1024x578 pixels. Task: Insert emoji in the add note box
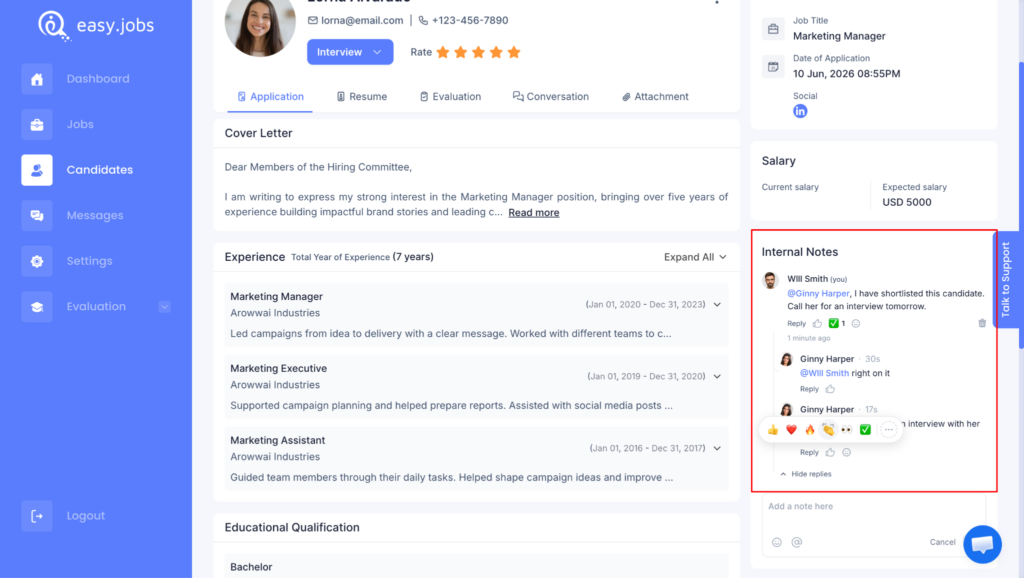[x=776, y=542]
